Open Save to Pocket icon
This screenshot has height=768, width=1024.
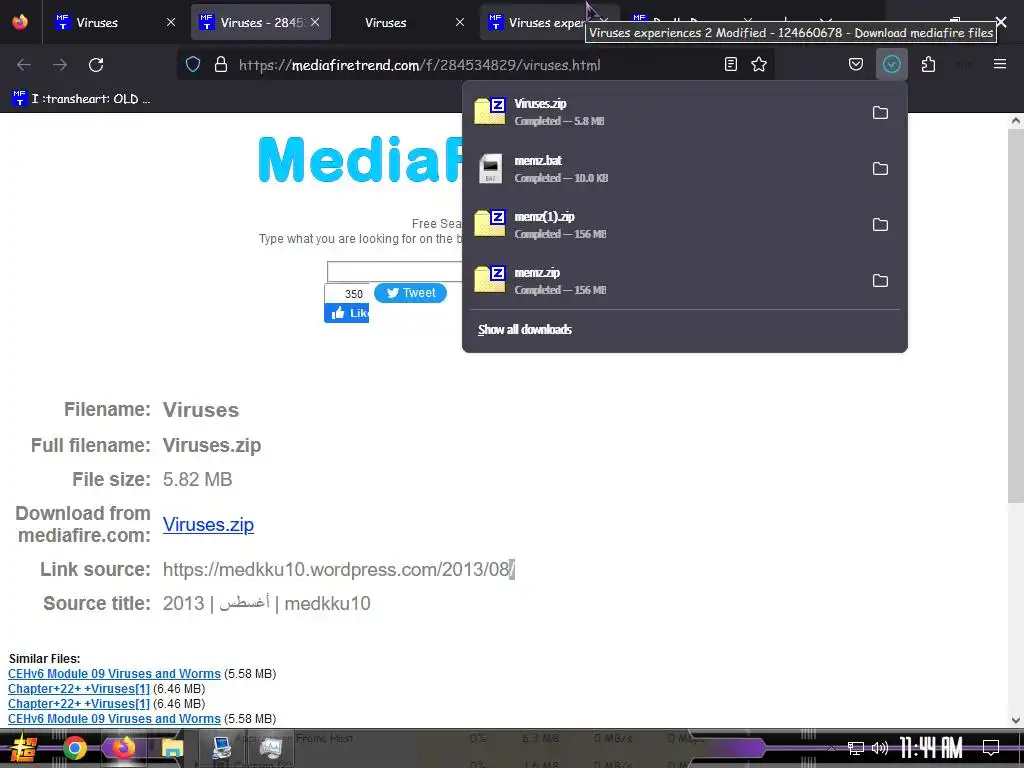pos(856,64)
